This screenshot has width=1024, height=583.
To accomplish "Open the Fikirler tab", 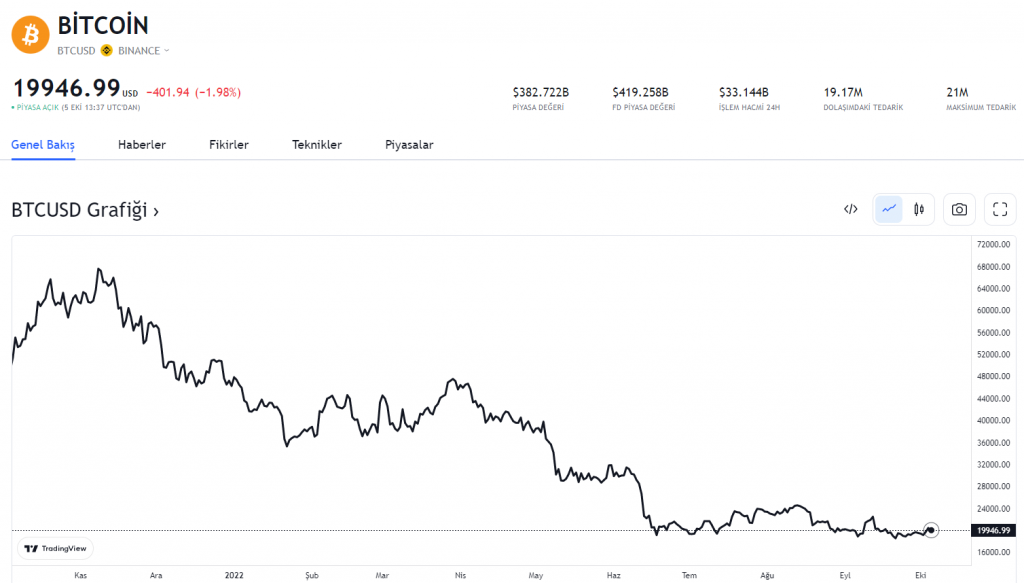I will pos(229,145).
